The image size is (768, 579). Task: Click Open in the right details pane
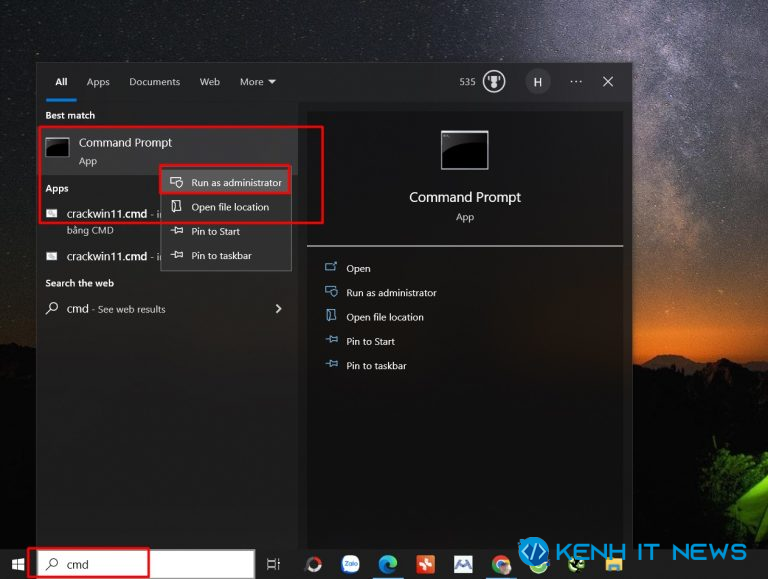(x=358, y=268)
